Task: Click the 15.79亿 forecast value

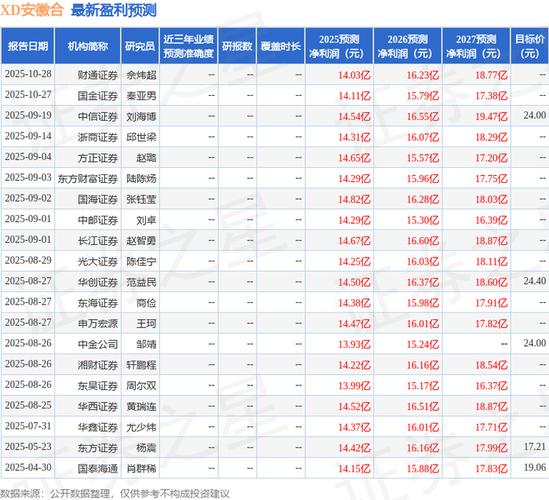Action: click(423, 96)
